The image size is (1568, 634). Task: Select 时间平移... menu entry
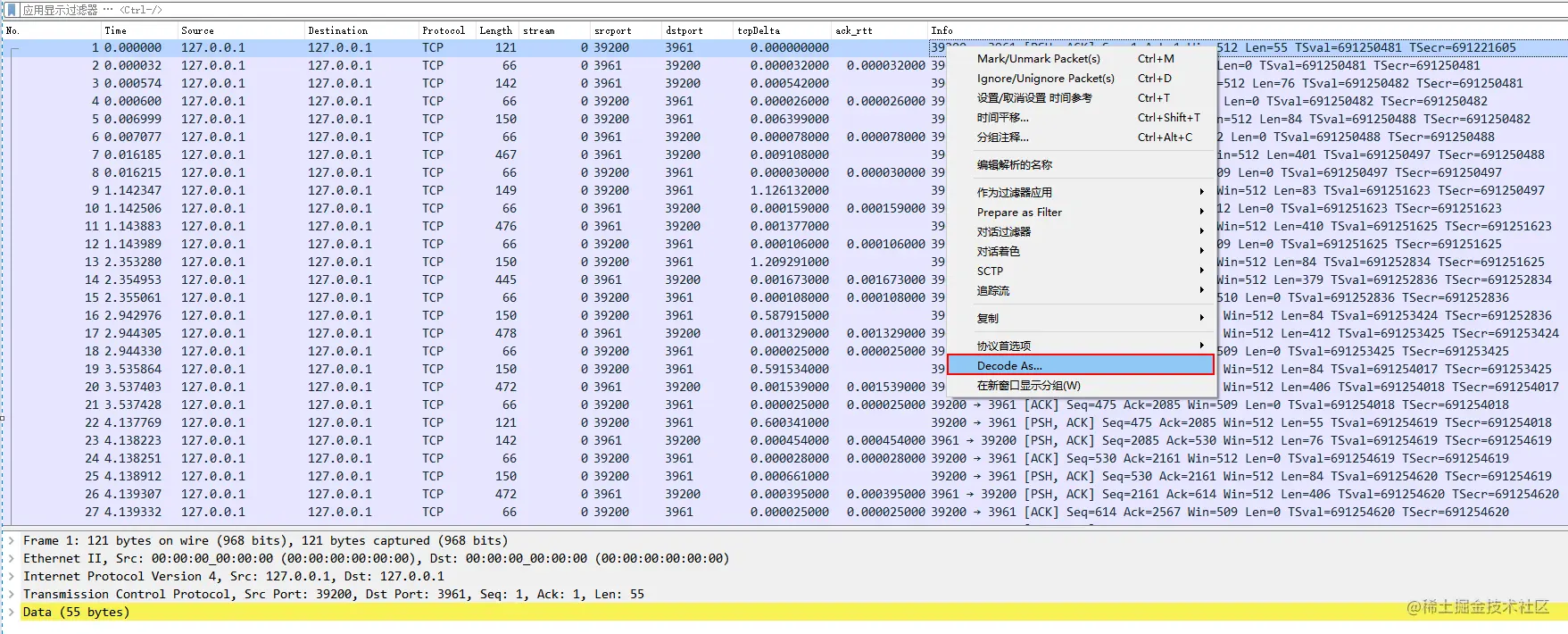(x=1081, y=117)
